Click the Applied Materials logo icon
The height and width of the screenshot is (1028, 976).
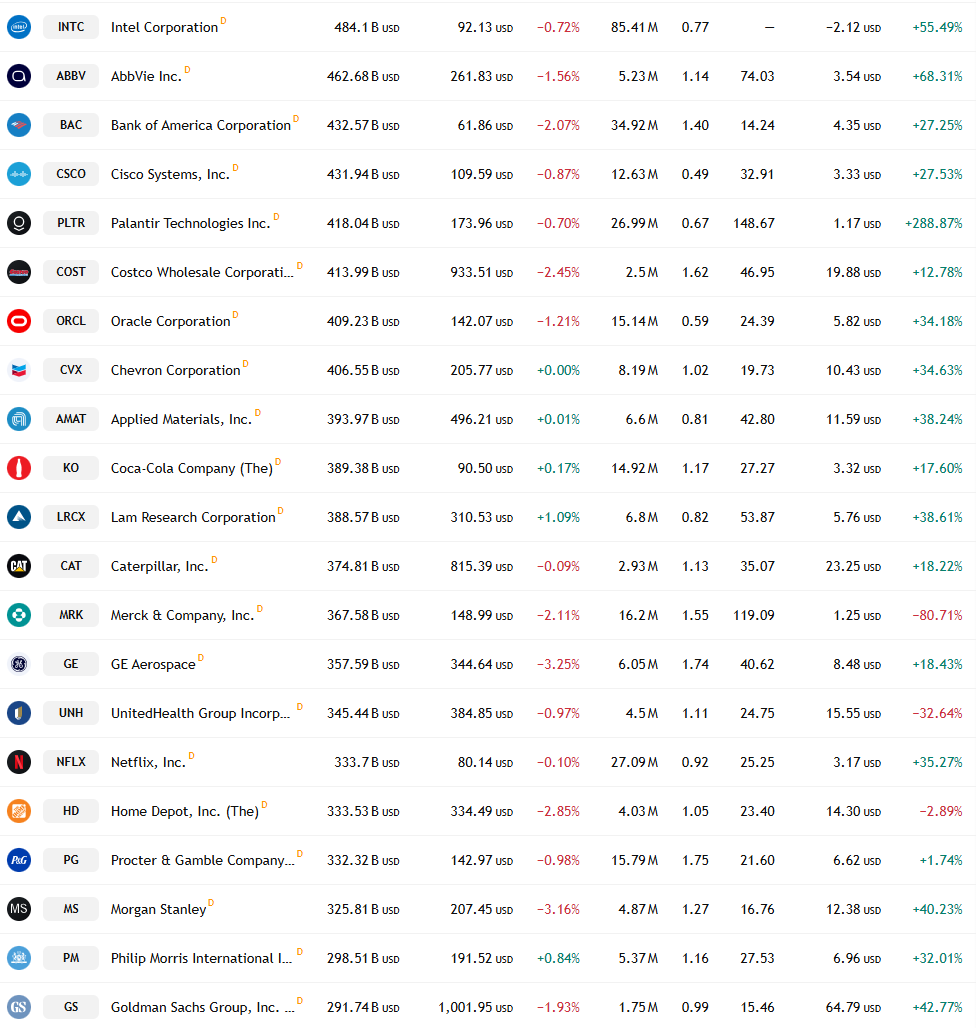pyautogui.click(x=19, y=419)
